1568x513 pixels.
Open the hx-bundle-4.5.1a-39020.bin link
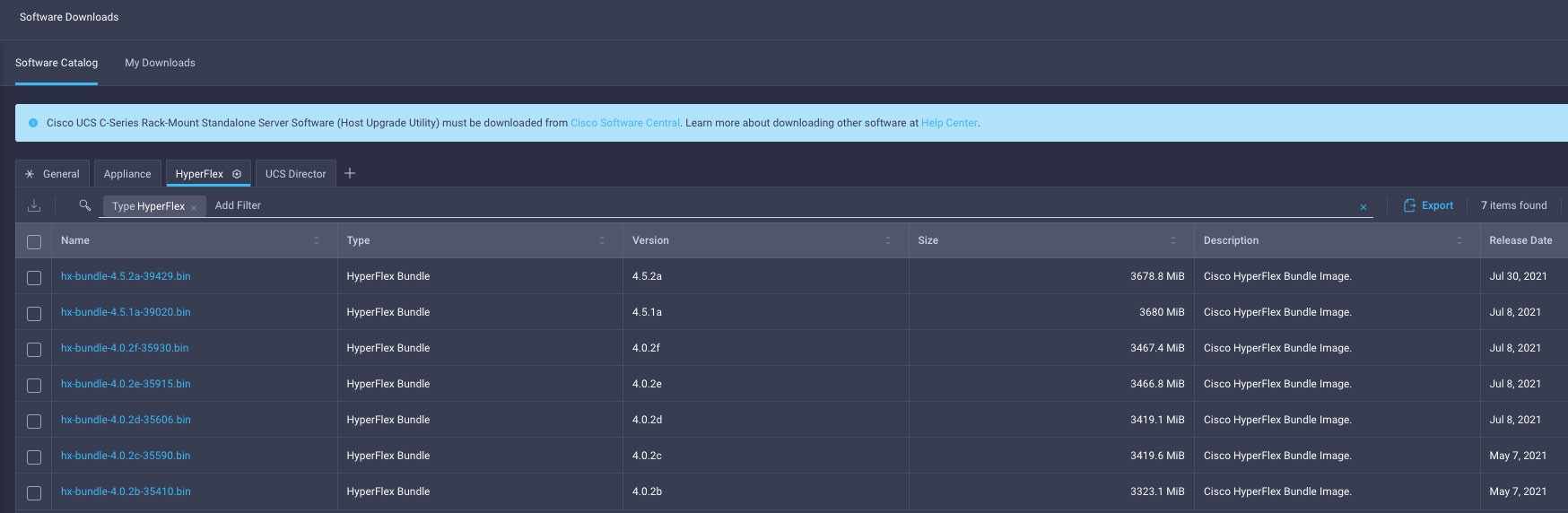tap(126, 312)
